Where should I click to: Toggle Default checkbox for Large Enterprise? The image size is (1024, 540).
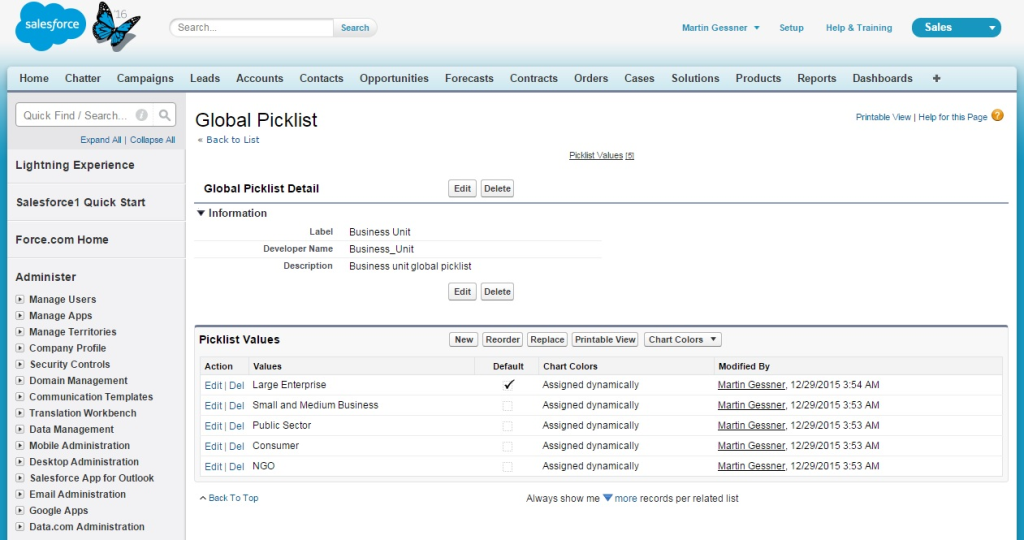[508, 385]
